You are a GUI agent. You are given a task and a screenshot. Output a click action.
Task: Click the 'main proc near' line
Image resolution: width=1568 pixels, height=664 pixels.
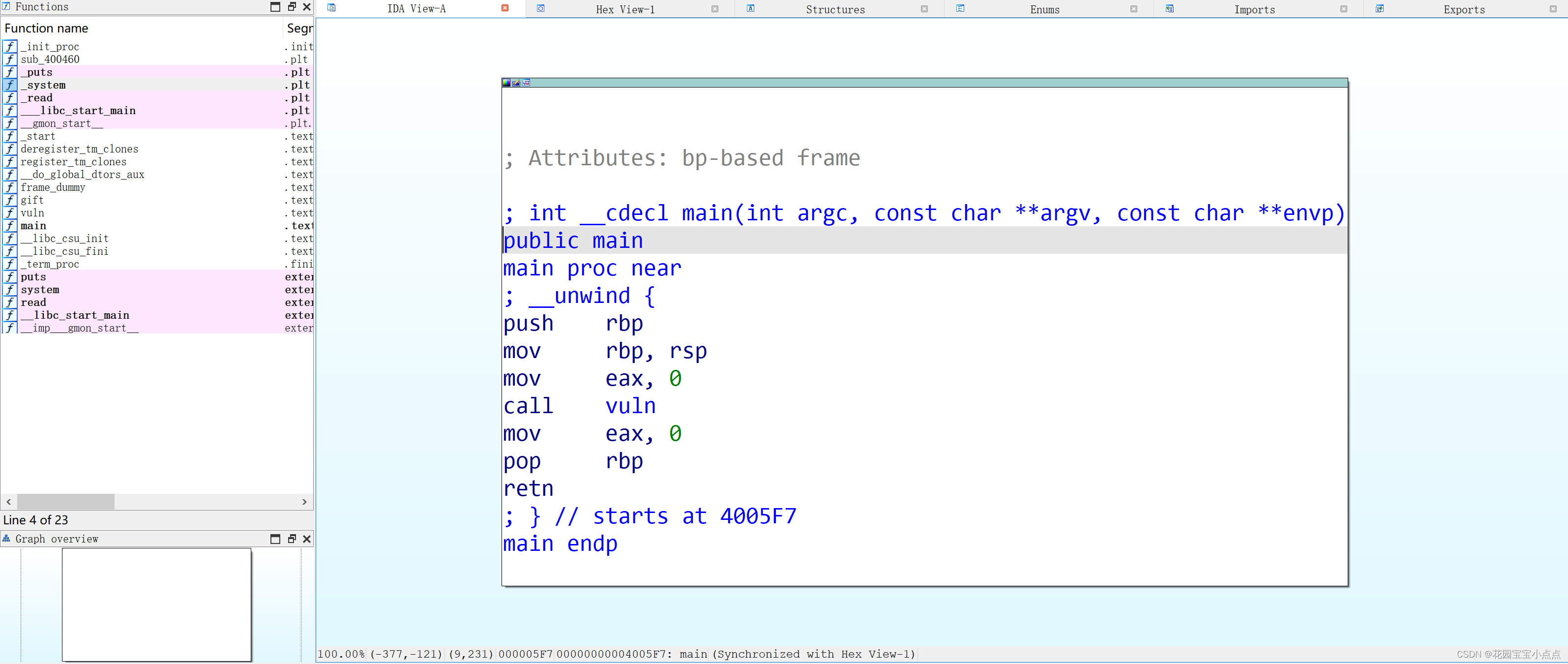[x=592, y=268]
